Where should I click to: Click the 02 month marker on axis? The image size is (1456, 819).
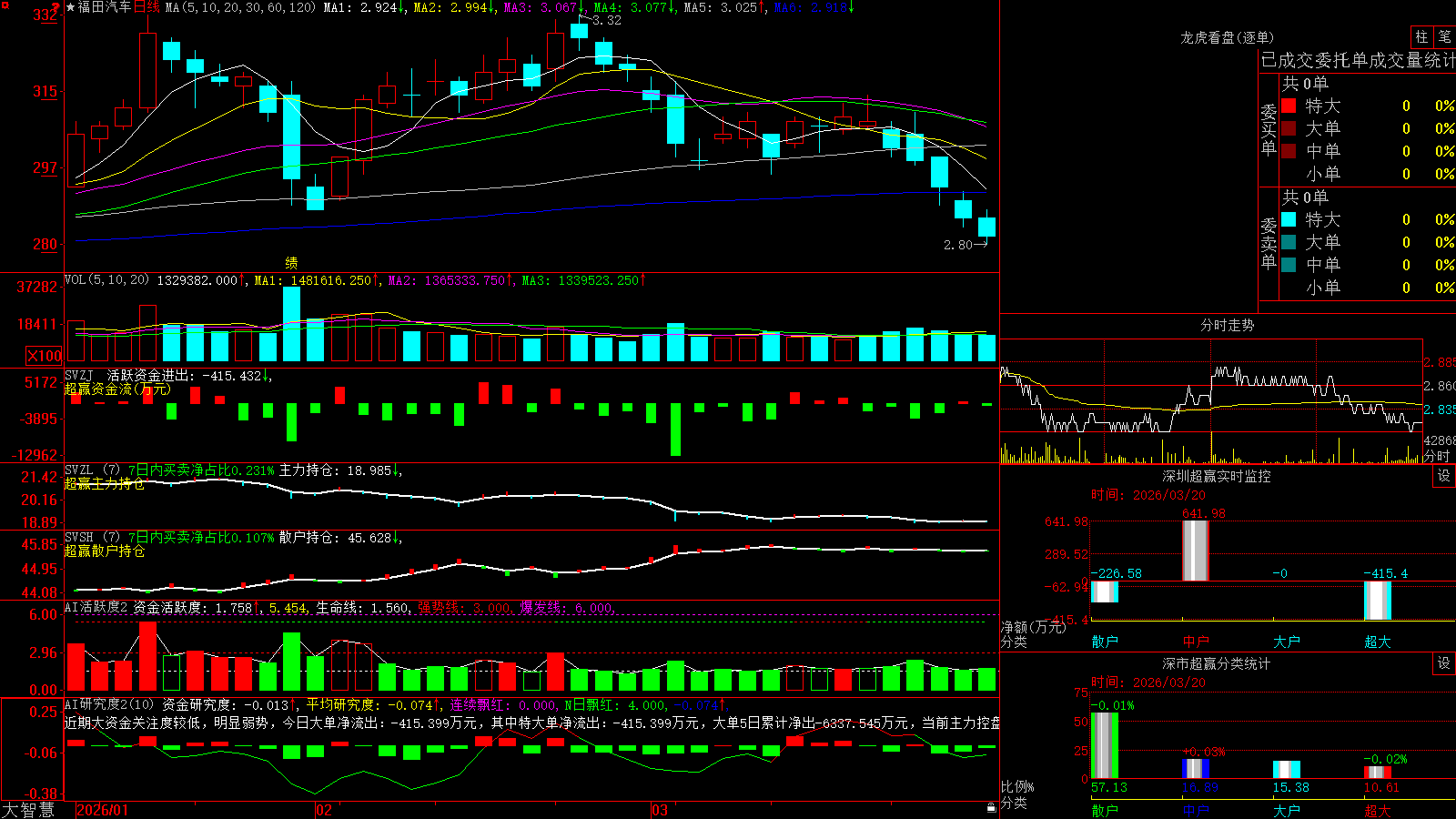[324, 810]
